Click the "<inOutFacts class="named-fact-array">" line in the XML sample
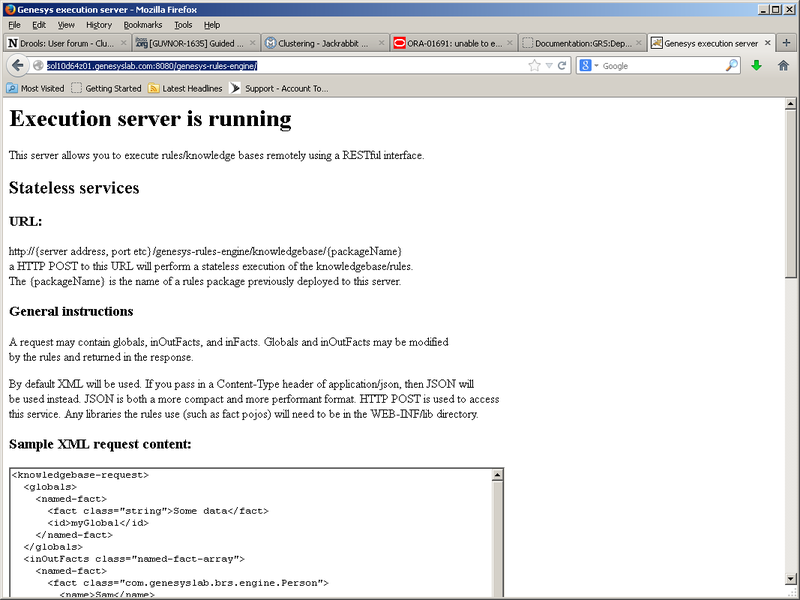800x600 pixels. (x=134, y=559)
